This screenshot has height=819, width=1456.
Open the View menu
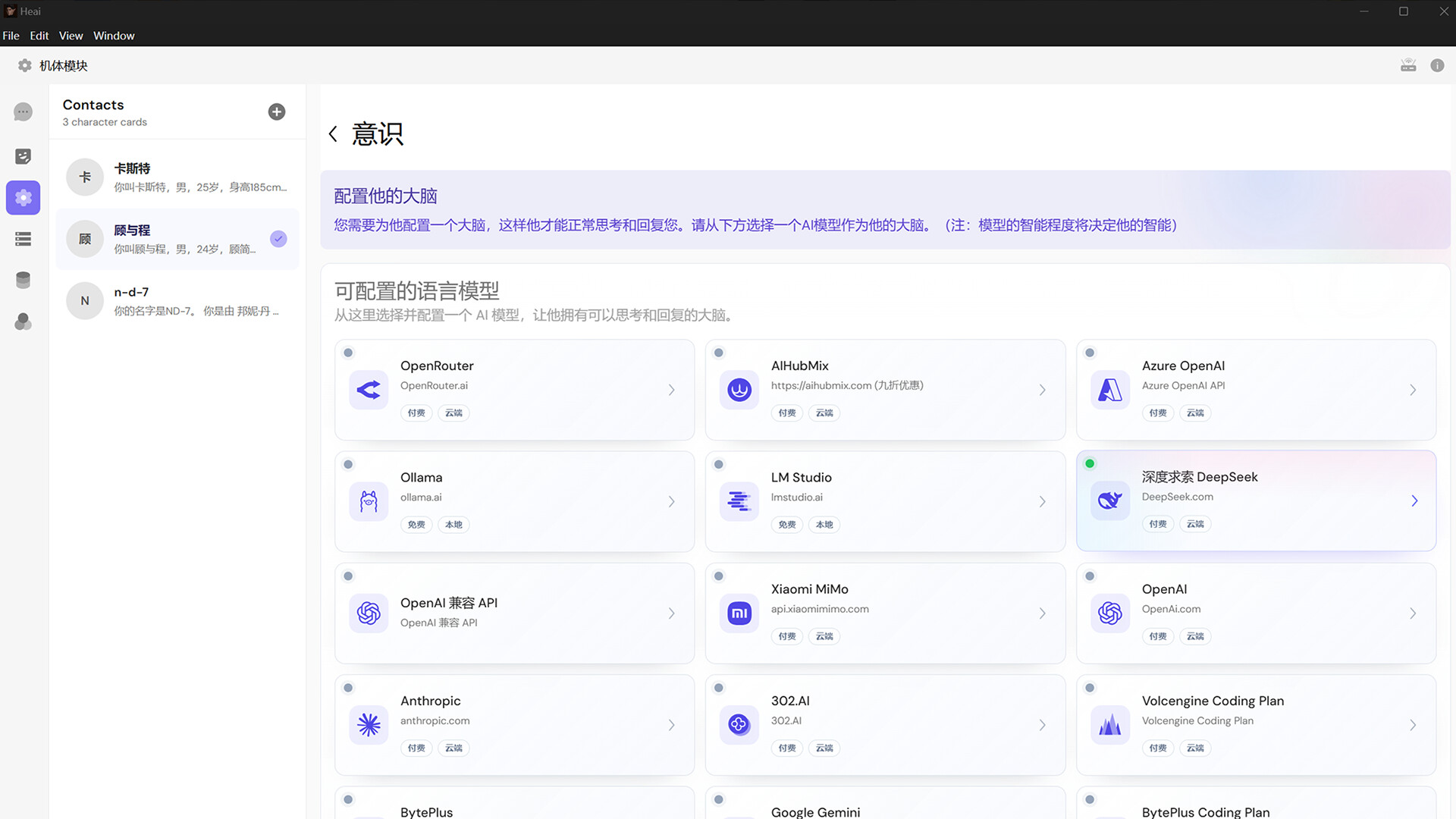coord(71,36)
